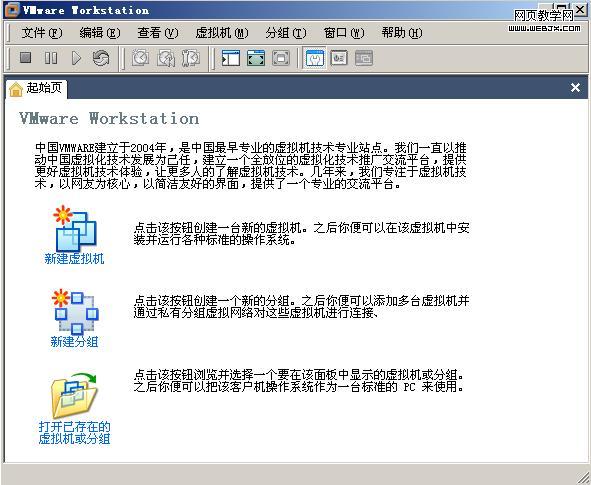
Task: Click the Power Off stop toolbar icon
Action: [26, 58]
